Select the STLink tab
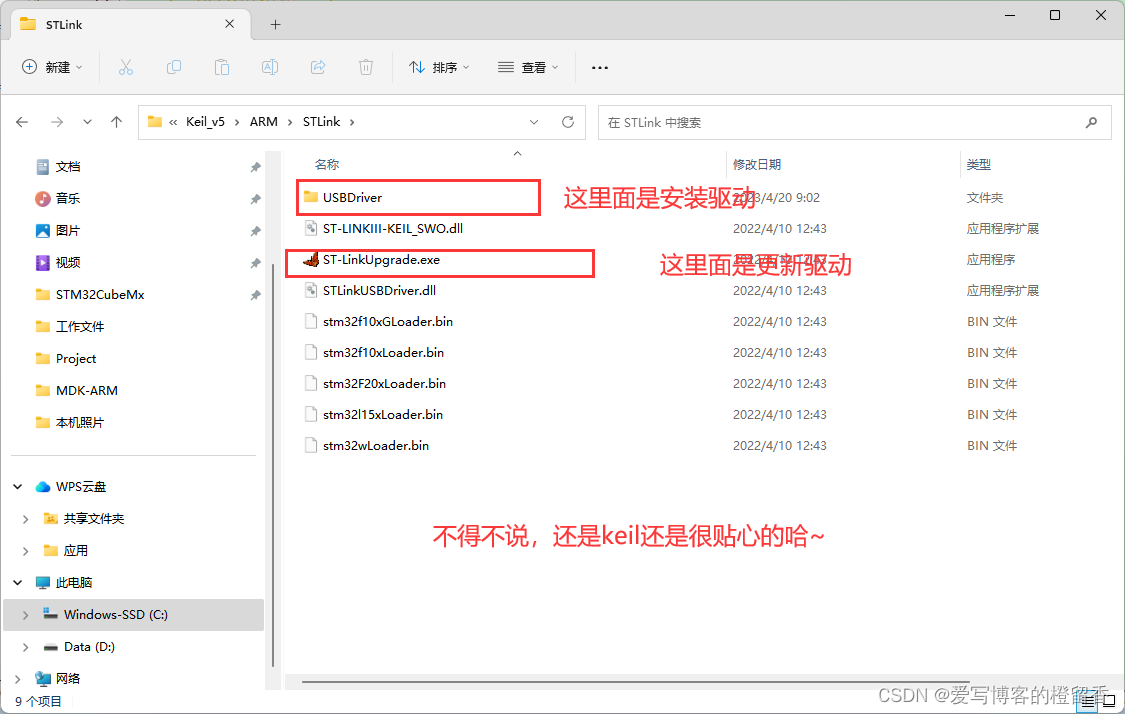The width and height of the screenshot is (1125, 714). (129, 24)
